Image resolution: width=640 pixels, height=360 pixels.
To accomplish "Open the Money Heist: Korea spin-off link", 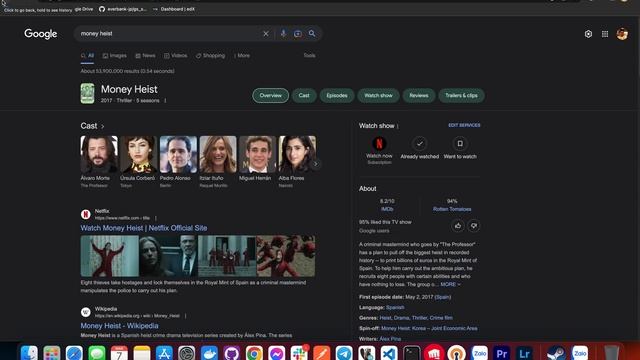I will point(429,328).
